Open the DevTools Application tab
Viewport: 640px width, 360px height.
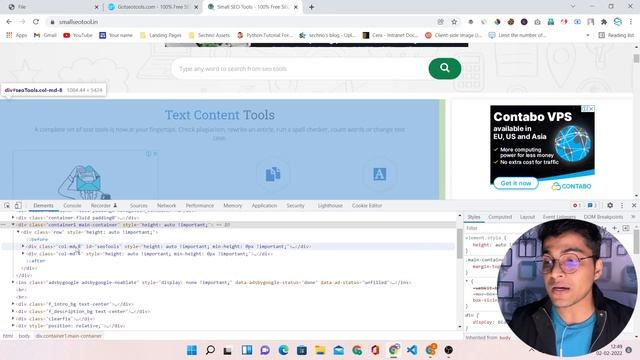pyautogui.click(x=264, y=206)
